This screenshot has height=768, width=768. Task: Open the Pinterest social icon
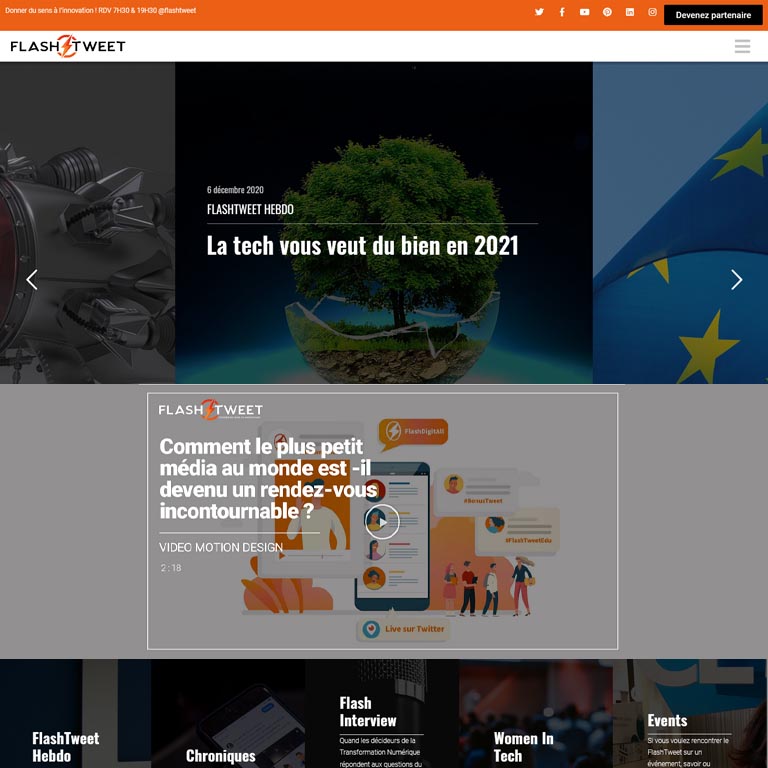pyautogui.click(x=607, y=12)
